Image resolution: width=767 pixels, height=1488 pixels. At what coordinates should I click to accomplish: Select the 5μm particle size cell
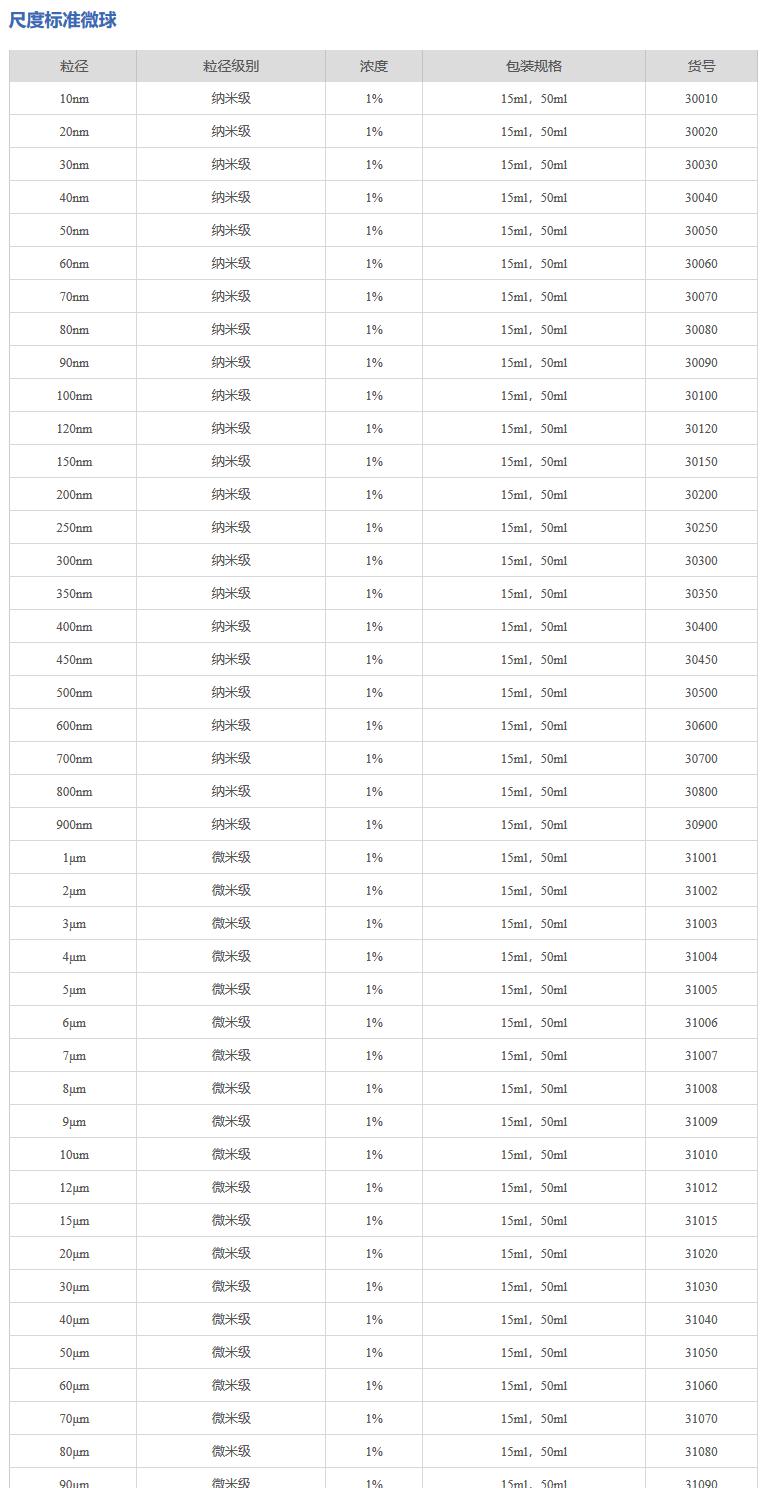coord(74,990)
